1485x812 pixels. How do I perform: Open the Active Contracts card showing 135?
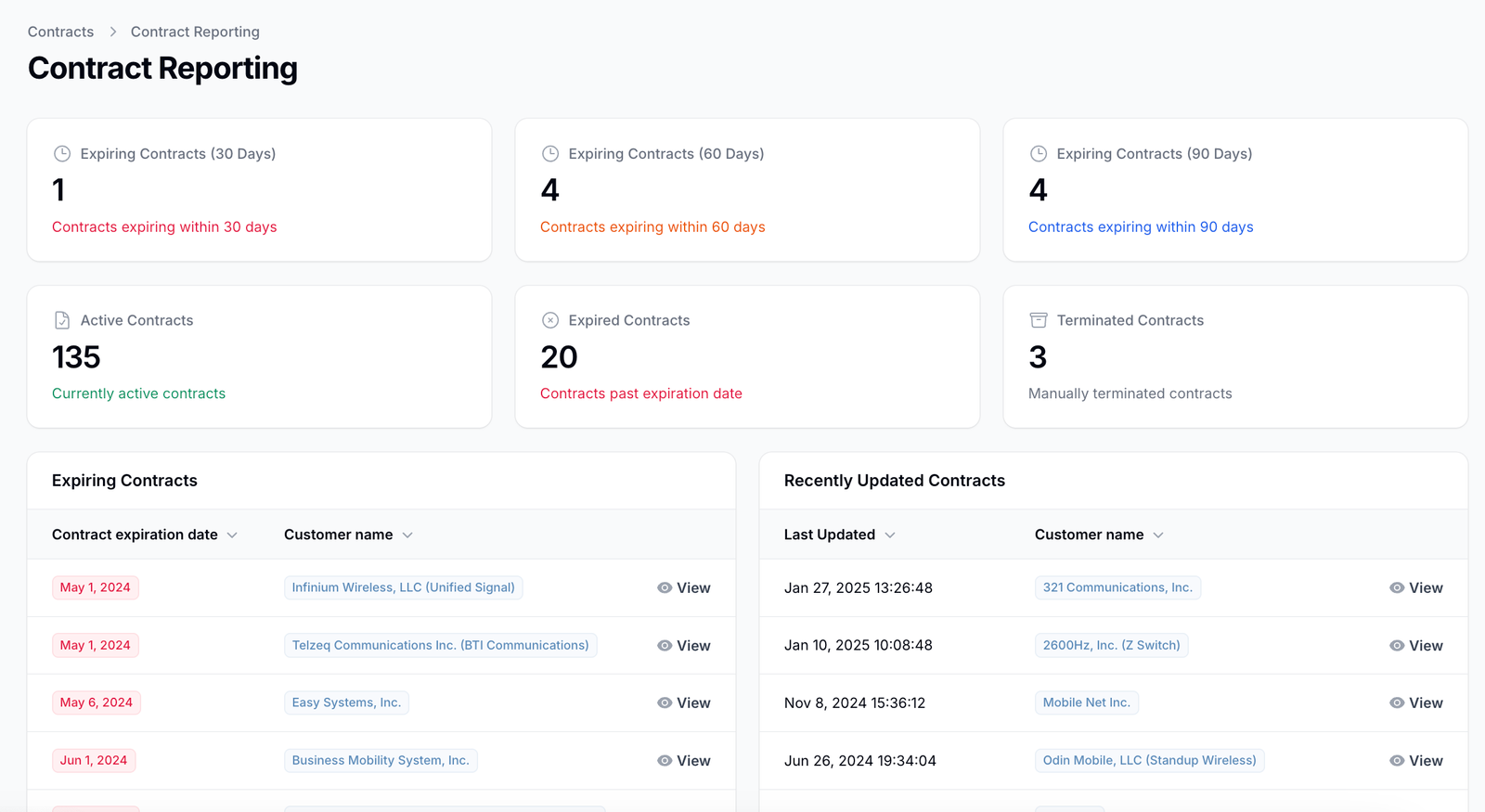259,356
